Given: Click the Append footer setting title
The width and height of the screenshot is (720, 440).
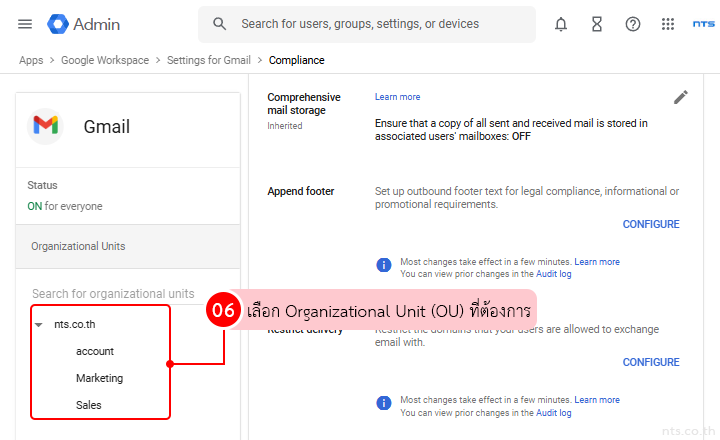Looking at the screenshot, I should pos(301,191).
